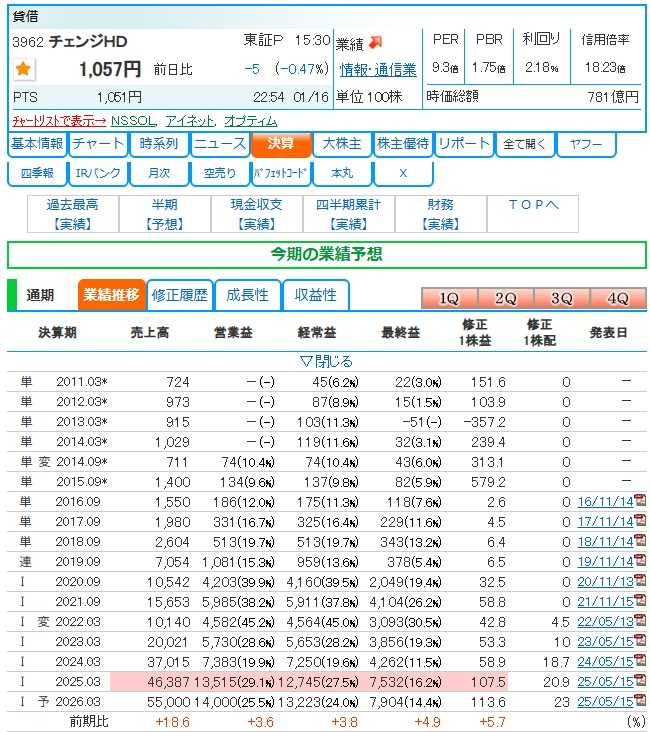Screen dimensions: 650x732
Task: Open the 月次 tab
Action: 159,174
